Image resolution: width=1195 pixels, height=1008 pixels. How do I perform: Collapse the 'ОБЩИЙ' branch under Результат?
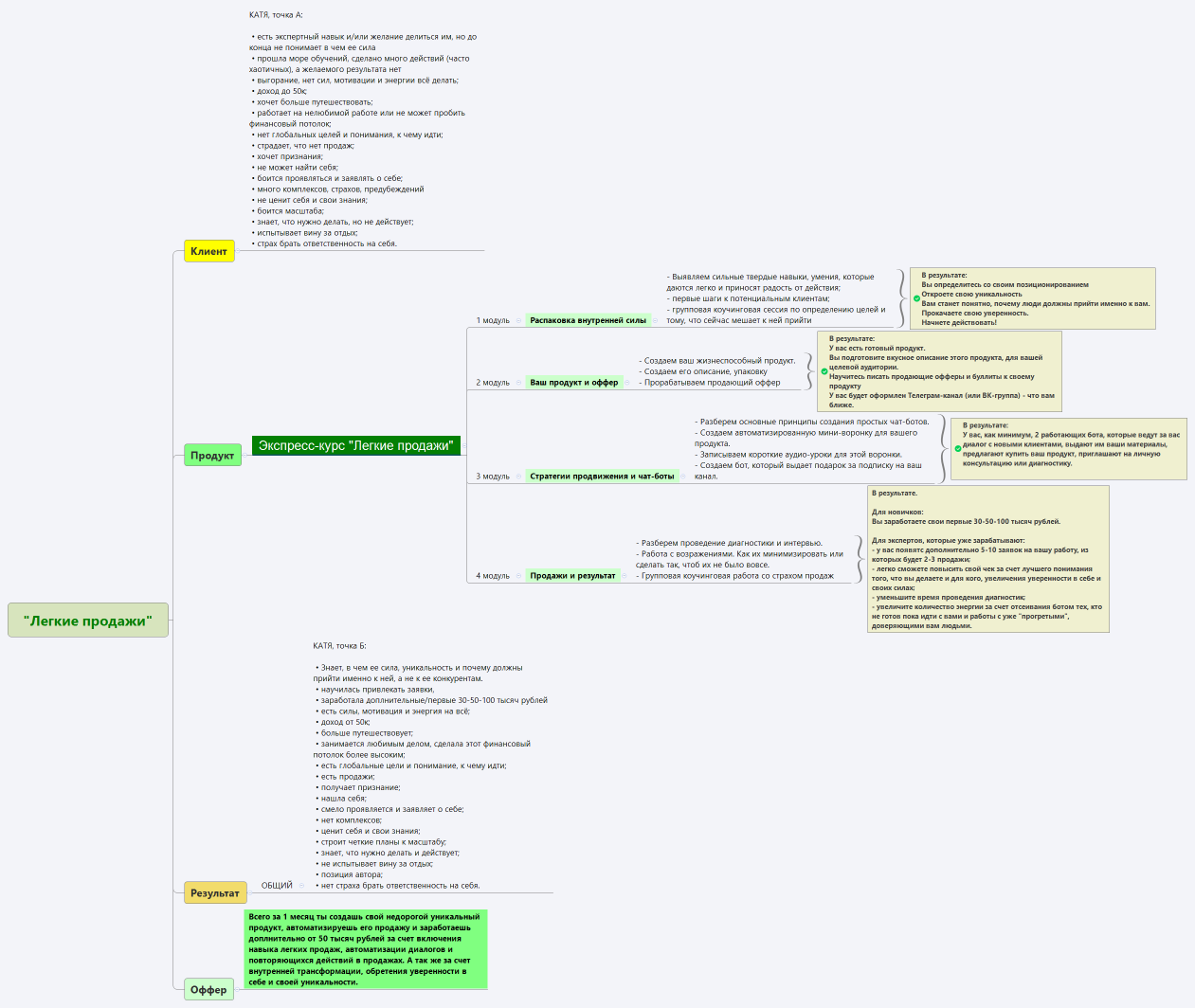click(301, 886)
